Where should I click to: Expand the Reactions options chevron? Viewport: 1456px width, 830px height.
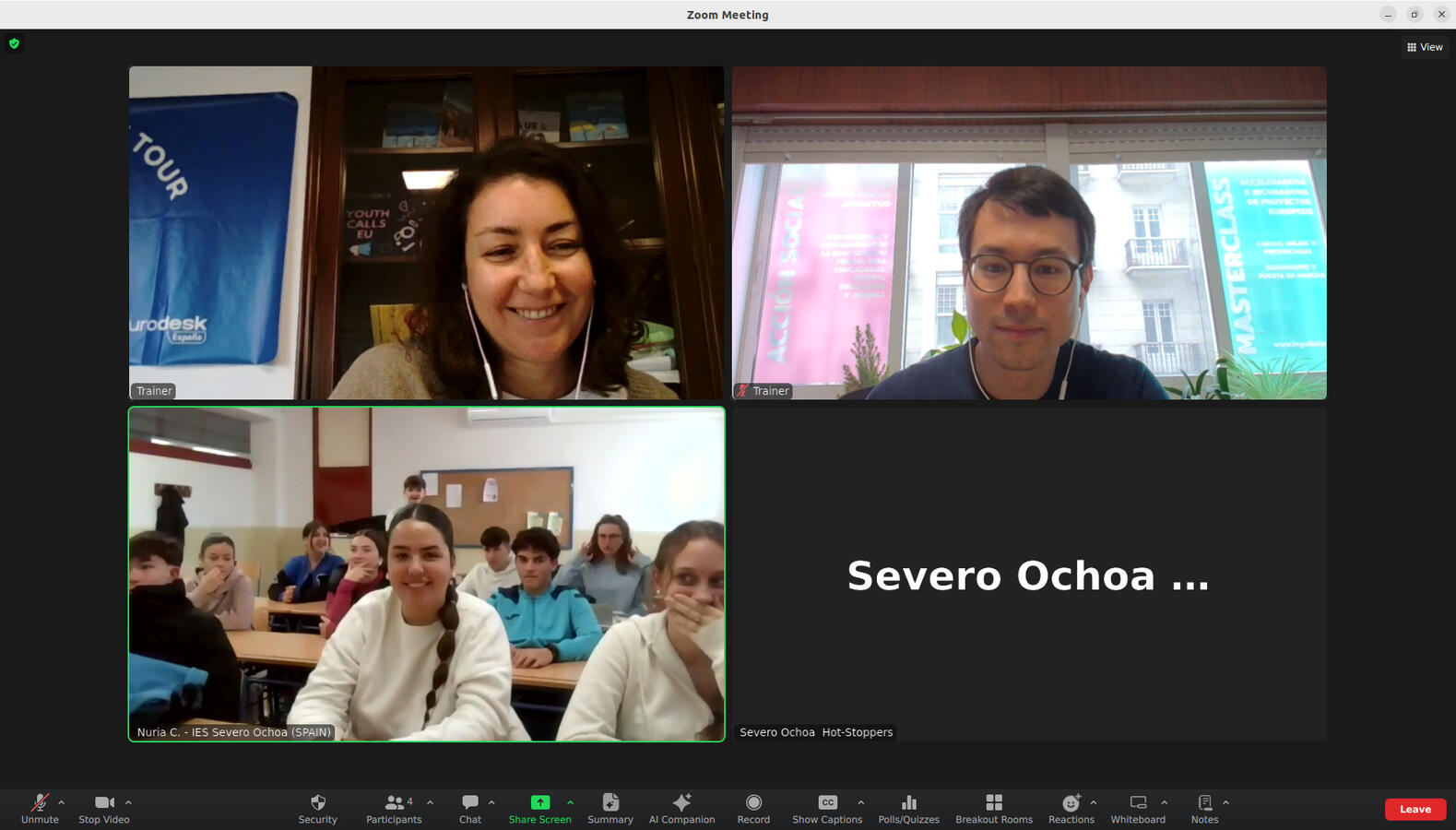(x=1094, y=802)
